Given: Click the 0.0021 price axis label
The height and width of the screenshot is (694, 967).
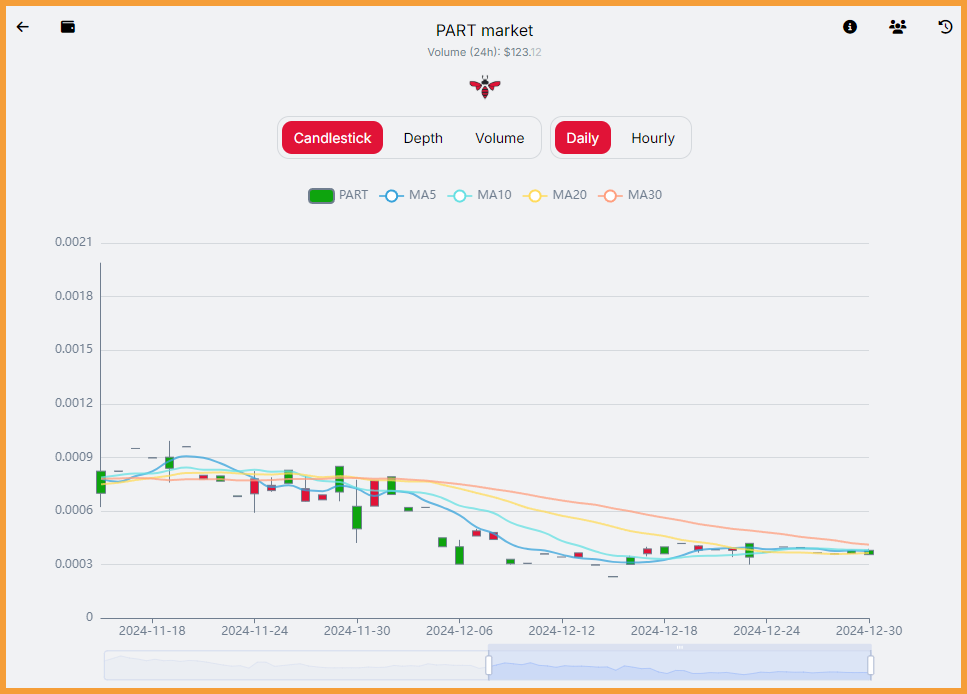Looking at the screenshot, I should (x=73, y=242).
